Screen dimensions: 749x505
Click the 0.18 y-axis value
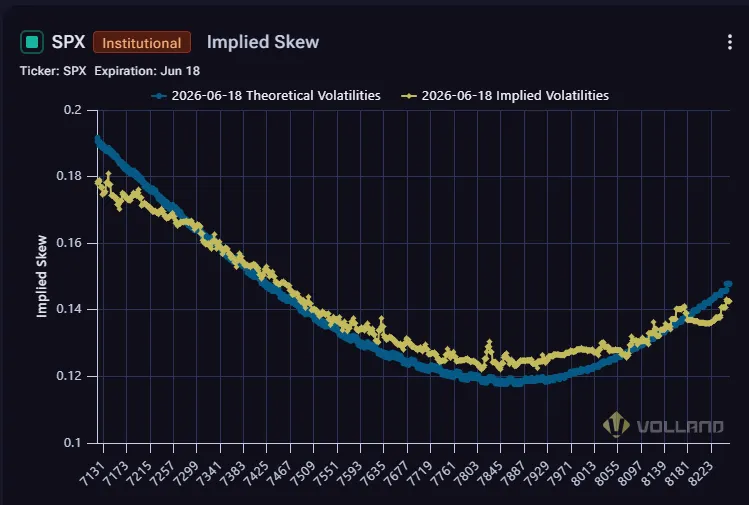pos(69,176)
